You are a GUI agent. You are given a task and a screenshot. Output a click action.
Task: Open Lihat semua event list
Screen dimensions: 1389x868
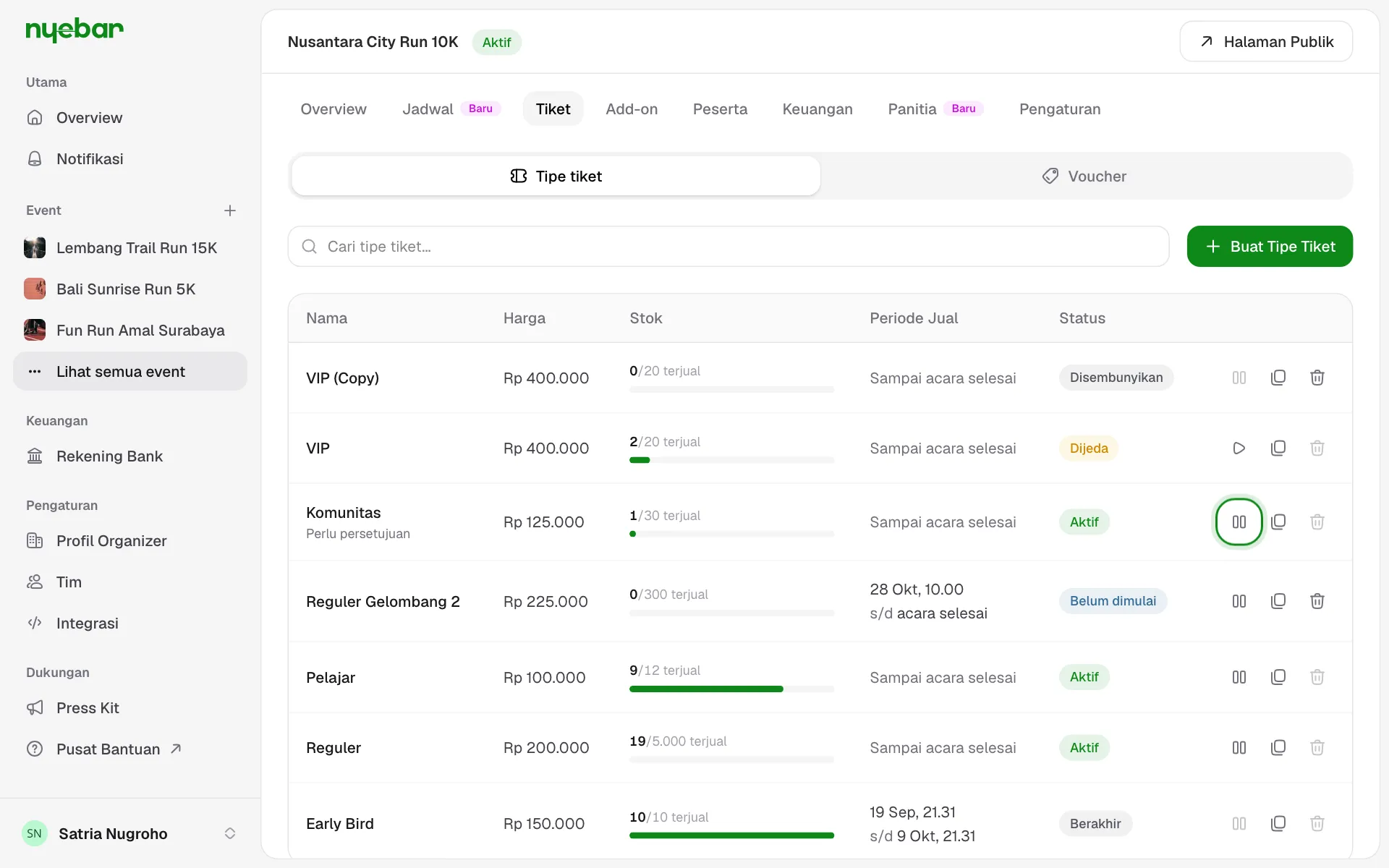[x=130, y=372]
